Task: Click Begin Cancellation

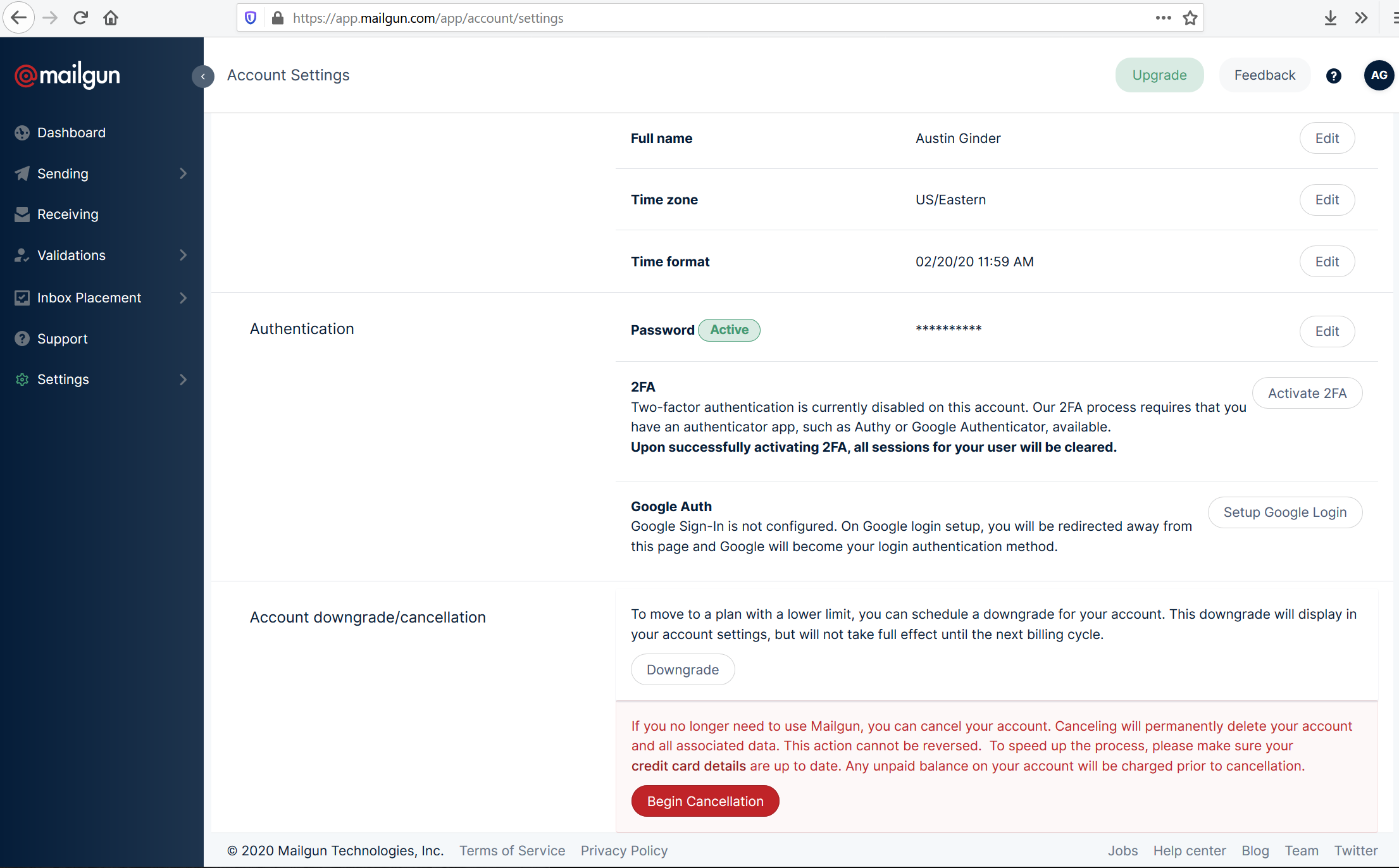Action: [x=706, y=802]
